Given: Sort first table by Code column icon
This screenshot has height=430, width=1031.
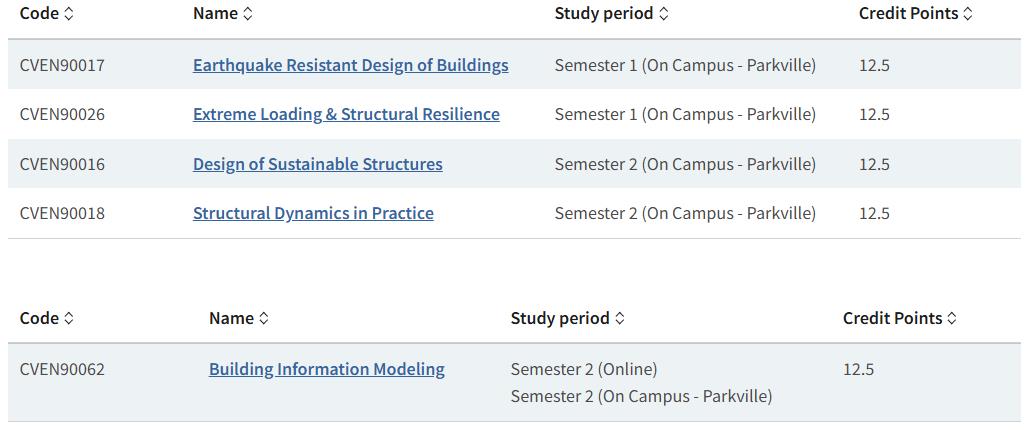Looking at the screenshot, I should 68,14.
